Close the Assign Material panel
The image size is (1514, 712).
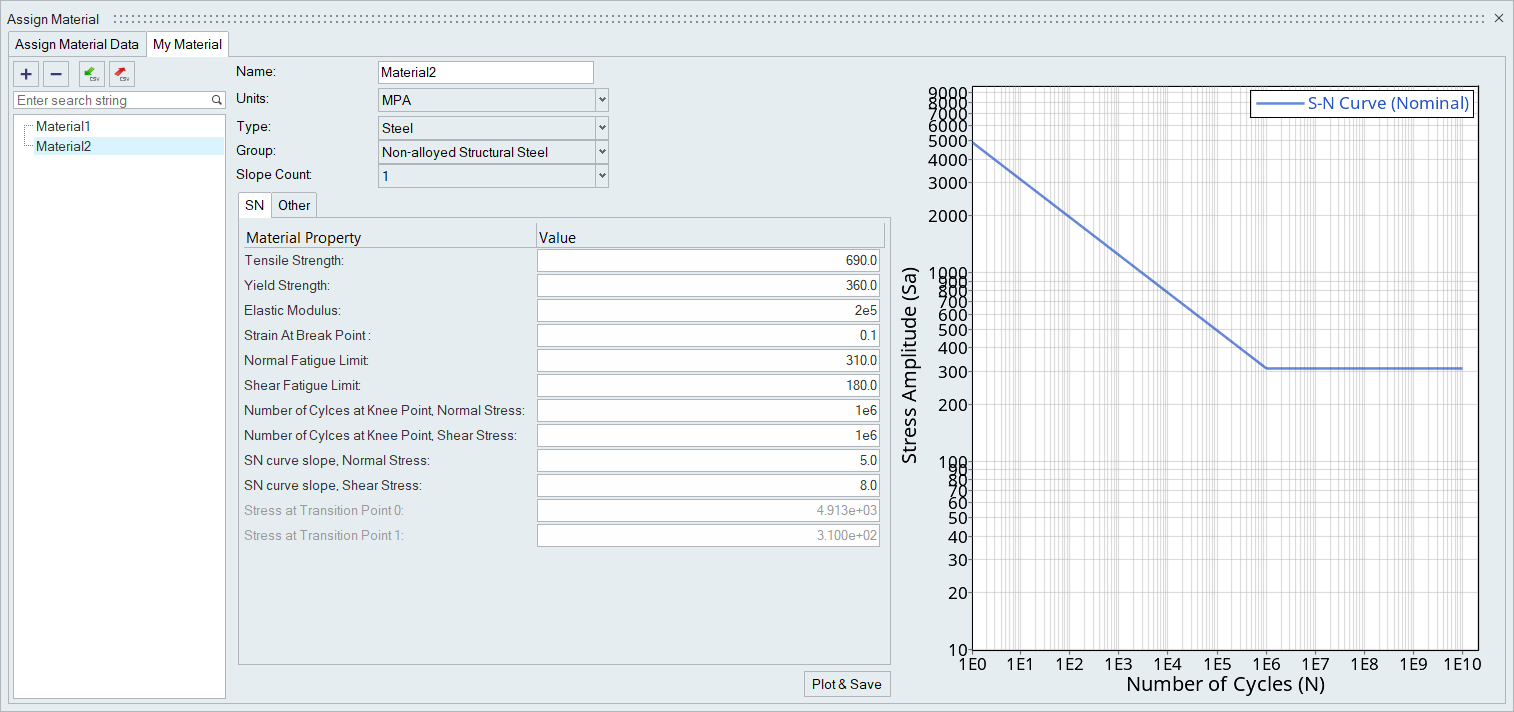[x=1499, y=18]
